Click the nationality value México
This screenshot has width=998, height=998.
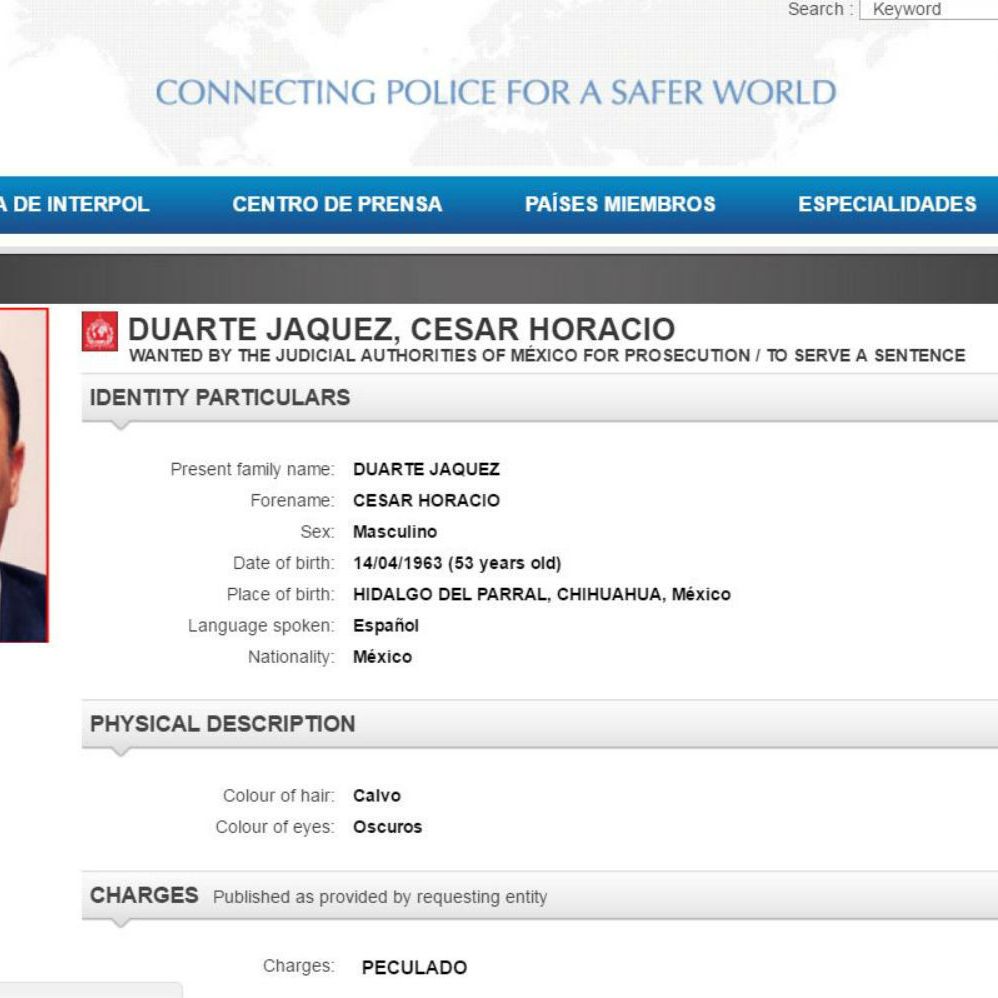point(383,657)
